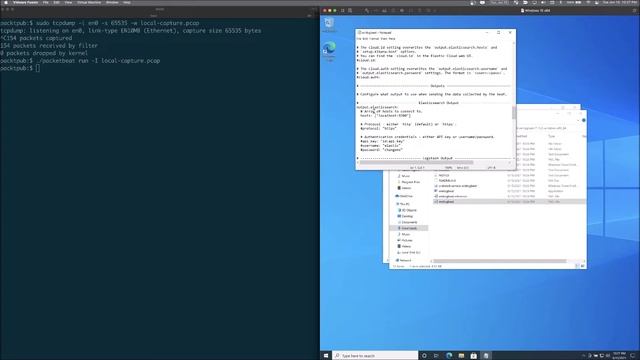This screenshot has height=360, width=640.
Task: Open the Microsoft Edge desktop shortcut
Action: (329, 51)
